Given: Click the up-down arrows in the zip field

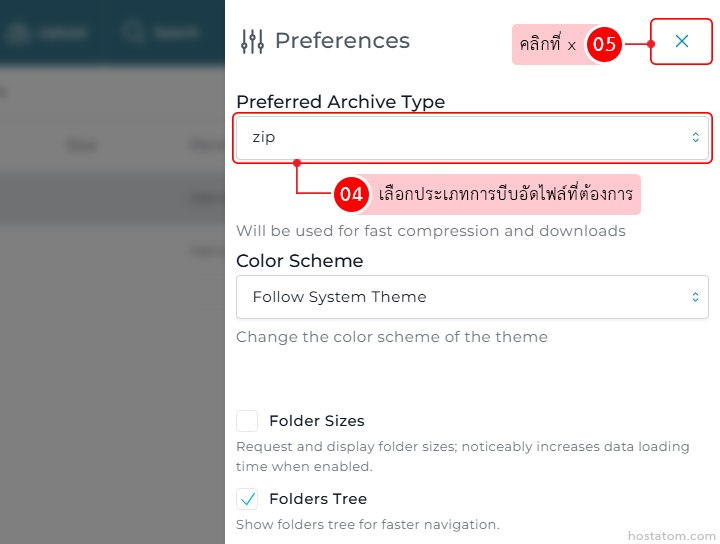Looking at the screenshot, I should [695, 137].
